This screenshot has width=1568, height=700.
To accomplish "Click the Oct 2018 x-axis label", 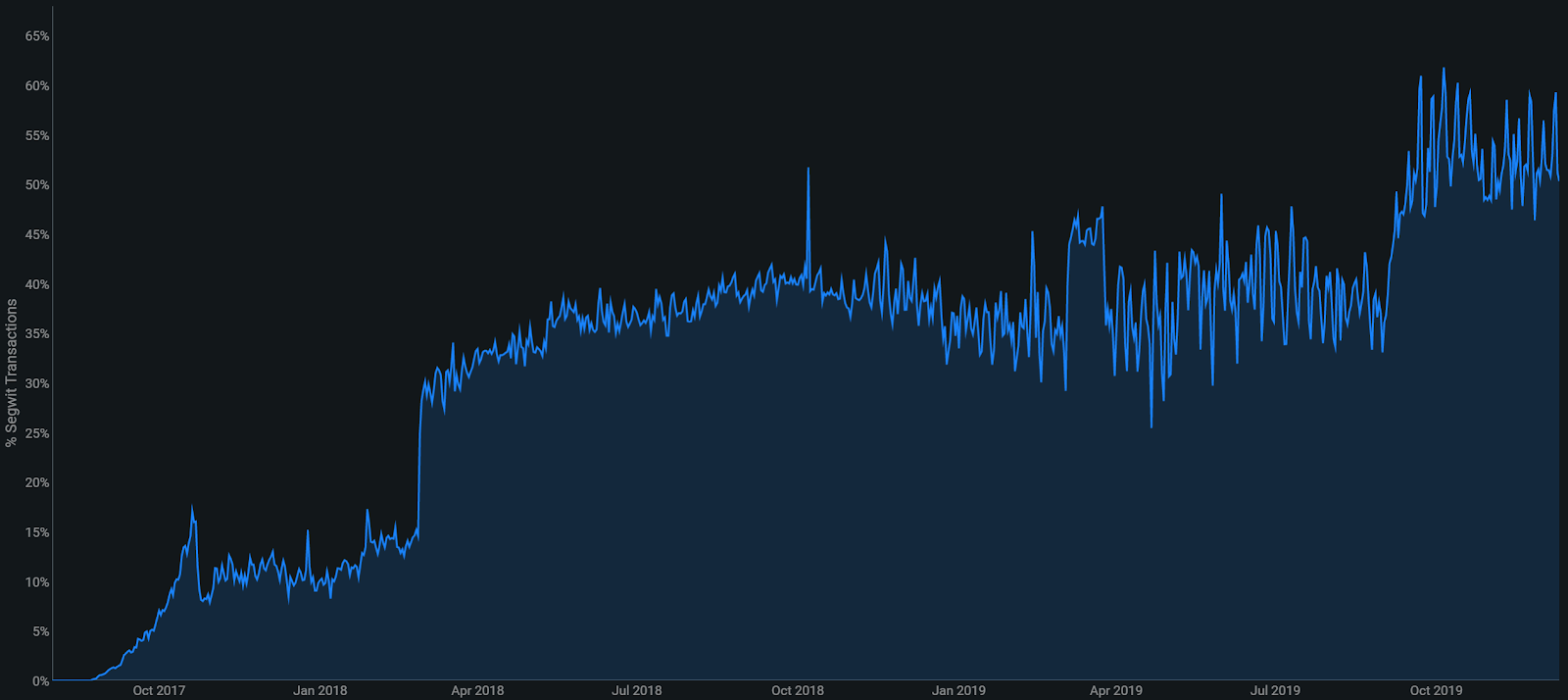I will (x=798, y=690).
